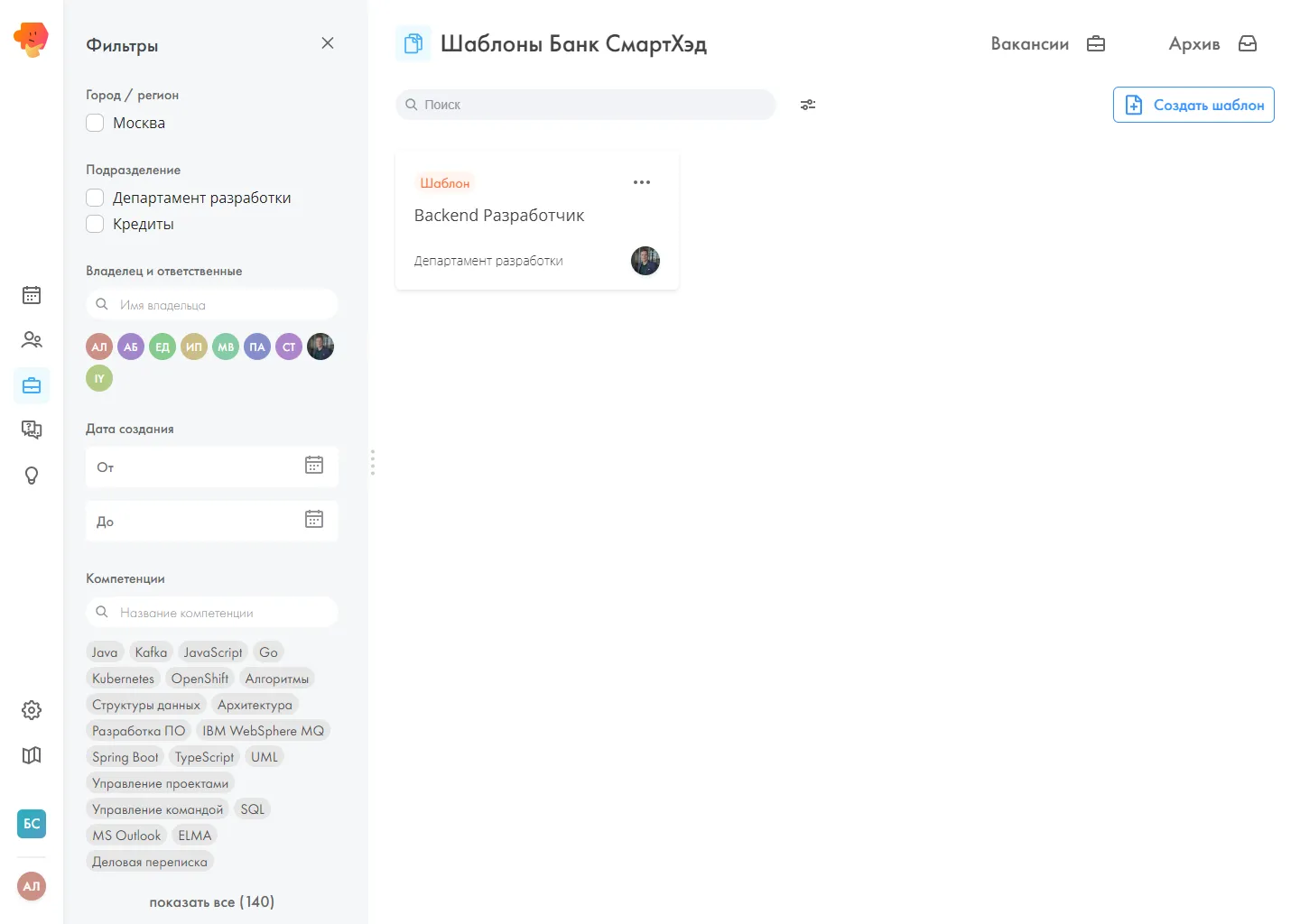This screenshot has height=924, width=1300.
Task: Open the lightbulb ideas icon in sidebar
Action: coord(32,476)
